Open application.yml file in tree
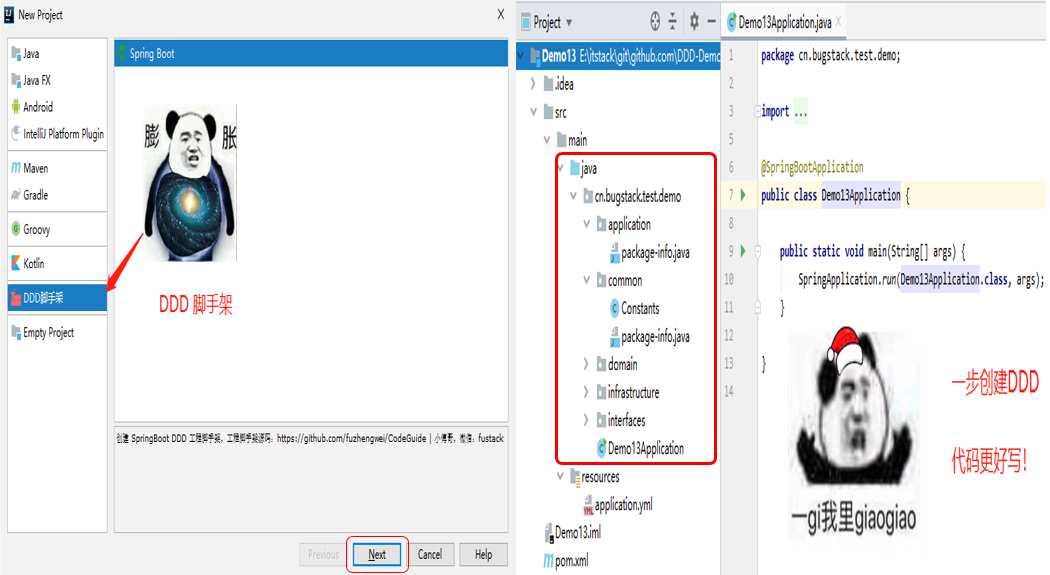Viewport: 1050px width, 575px height. [617, 505]
